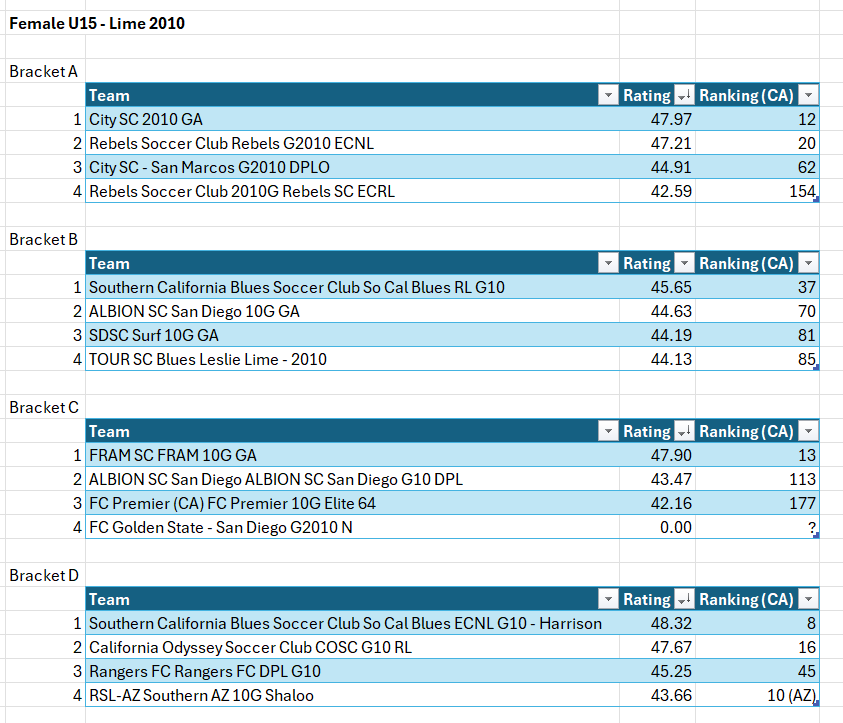Expand Ranking (CA) filter in Bracket B

808,264
